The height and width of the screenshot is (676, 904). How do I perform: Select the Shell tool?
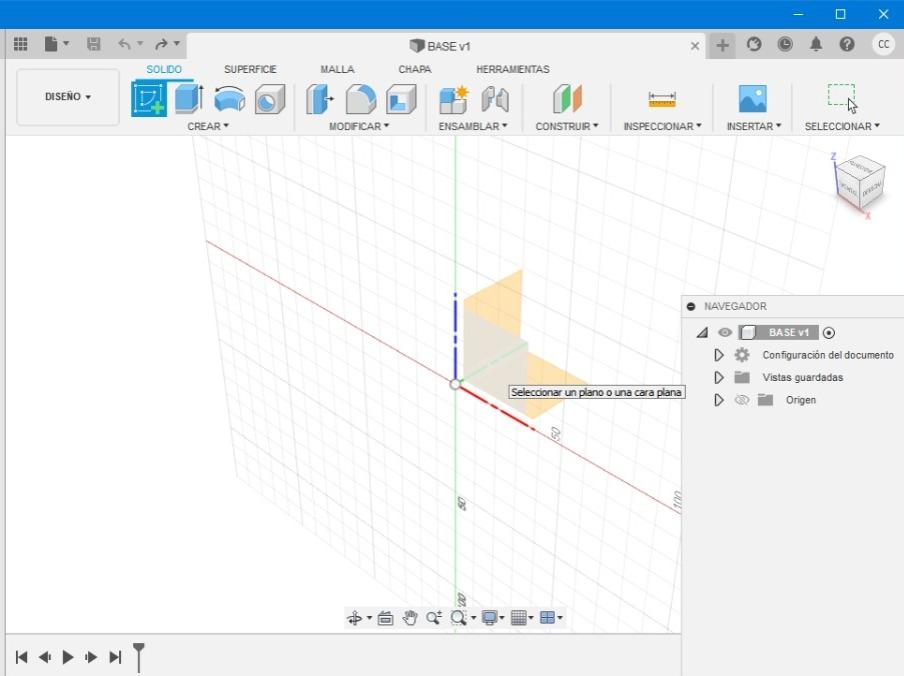click(x=401, y=99)
